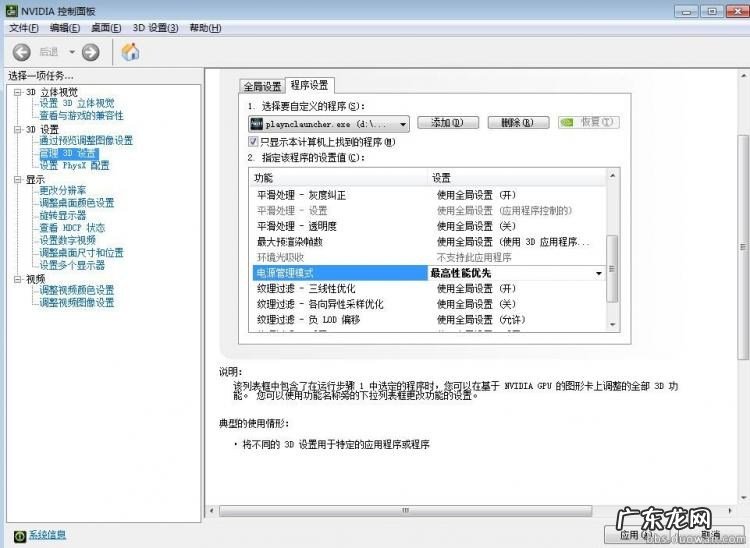Click the NVIDIA logo in the title bar
This screenshot has width=750, height=548.
[x=11, y=11]
